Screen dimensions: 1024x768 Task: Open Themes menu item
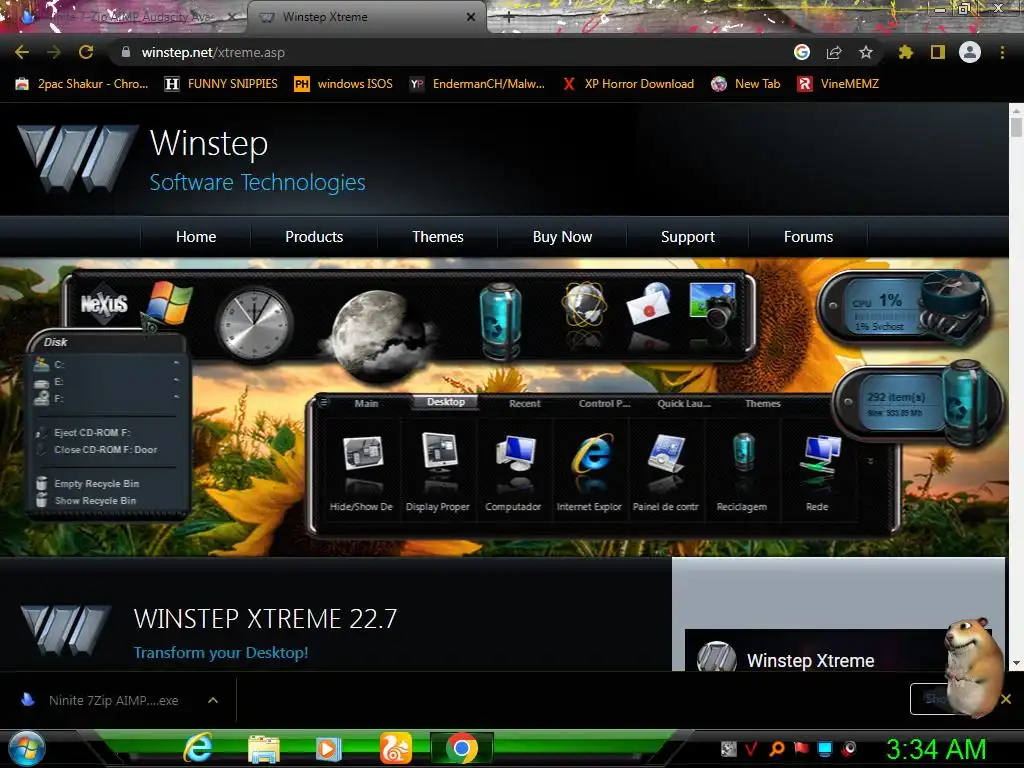coord(438,236)
